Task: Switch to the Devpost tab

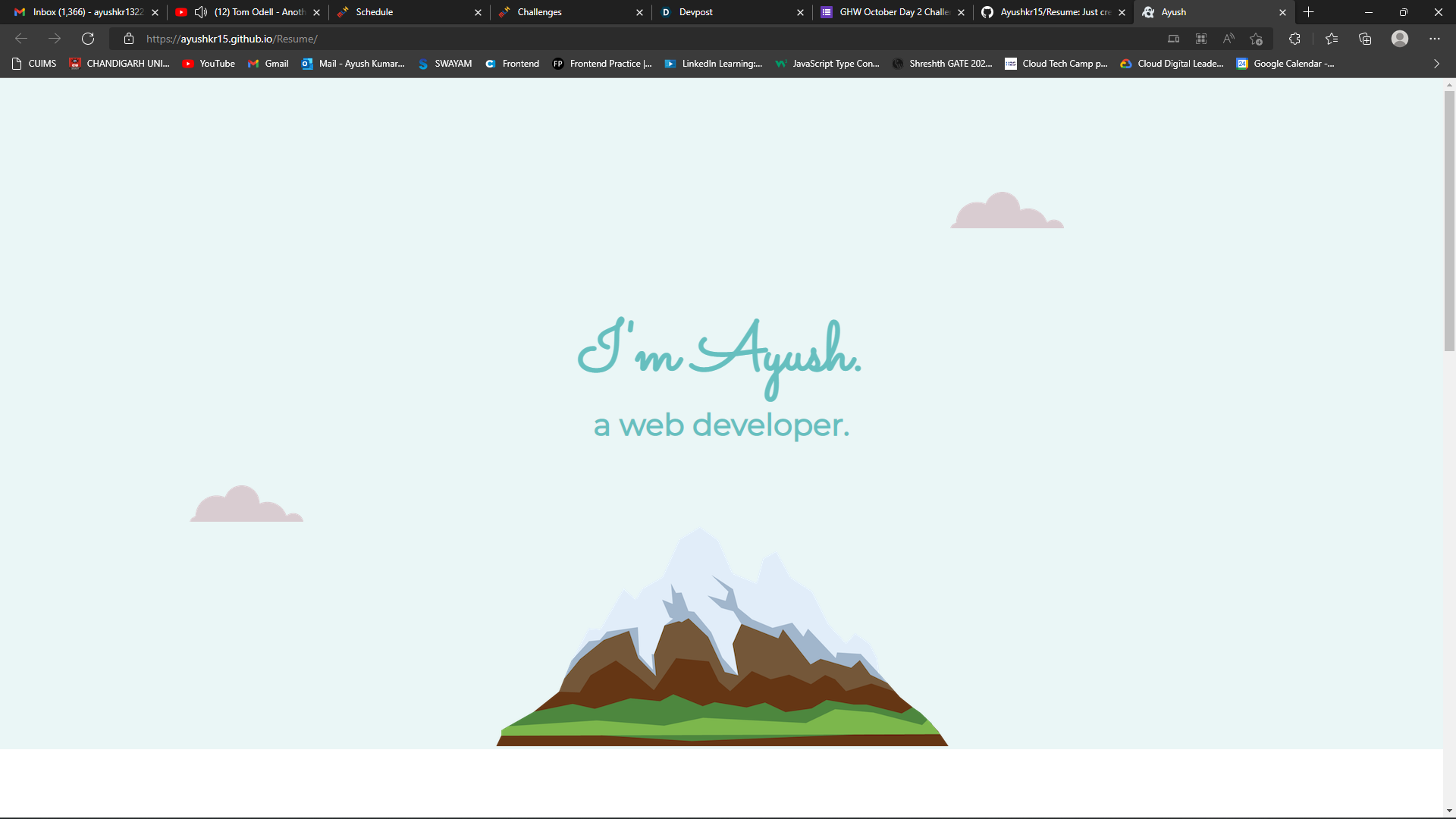Action: click(728, 12)
